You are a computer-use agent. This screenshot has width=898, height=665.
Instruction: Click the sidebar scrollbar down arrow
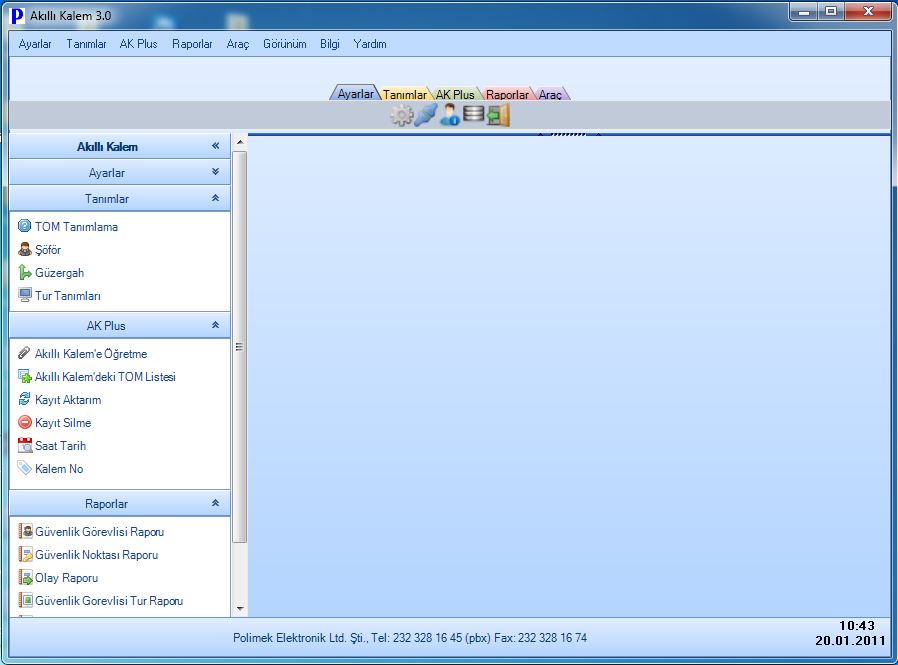coord(240,608)
